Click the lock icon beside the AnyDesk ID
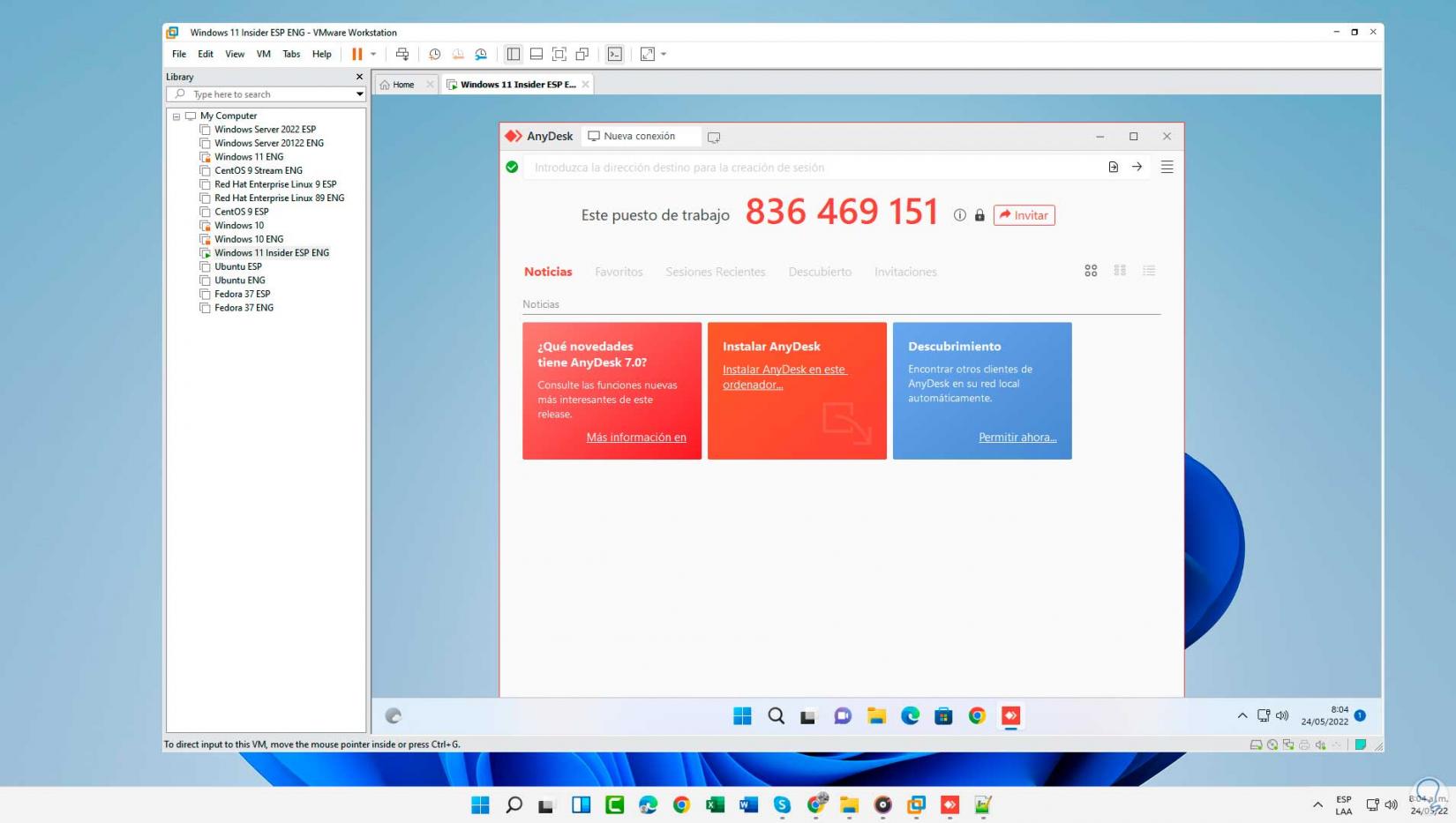This screenshot has width=1456, height=823. (979, 215)
